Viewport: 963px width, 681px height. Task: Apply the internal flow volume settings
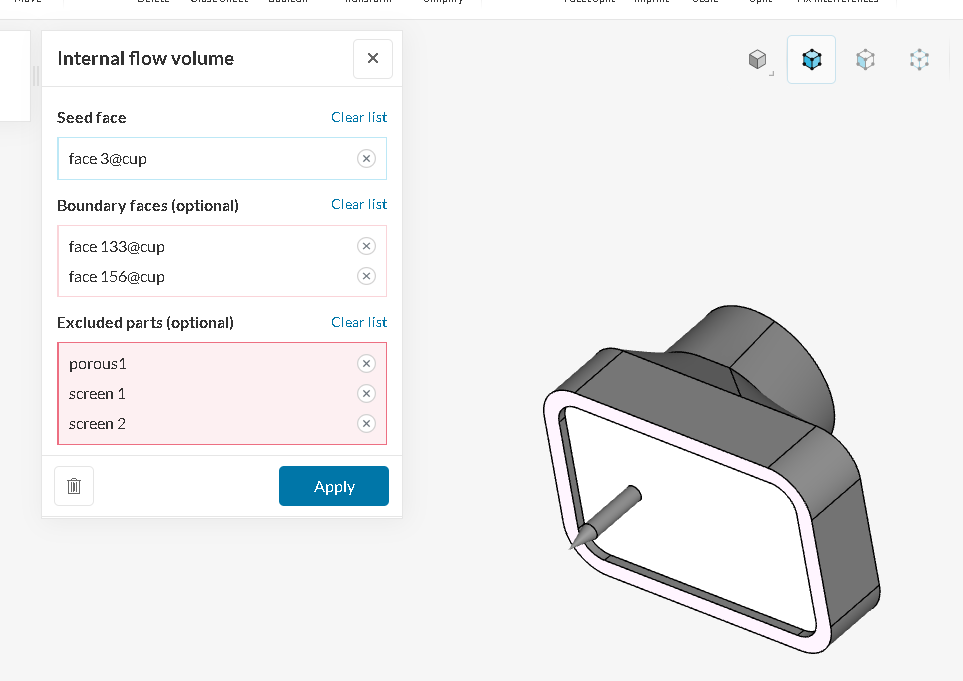tap(334, 486)
